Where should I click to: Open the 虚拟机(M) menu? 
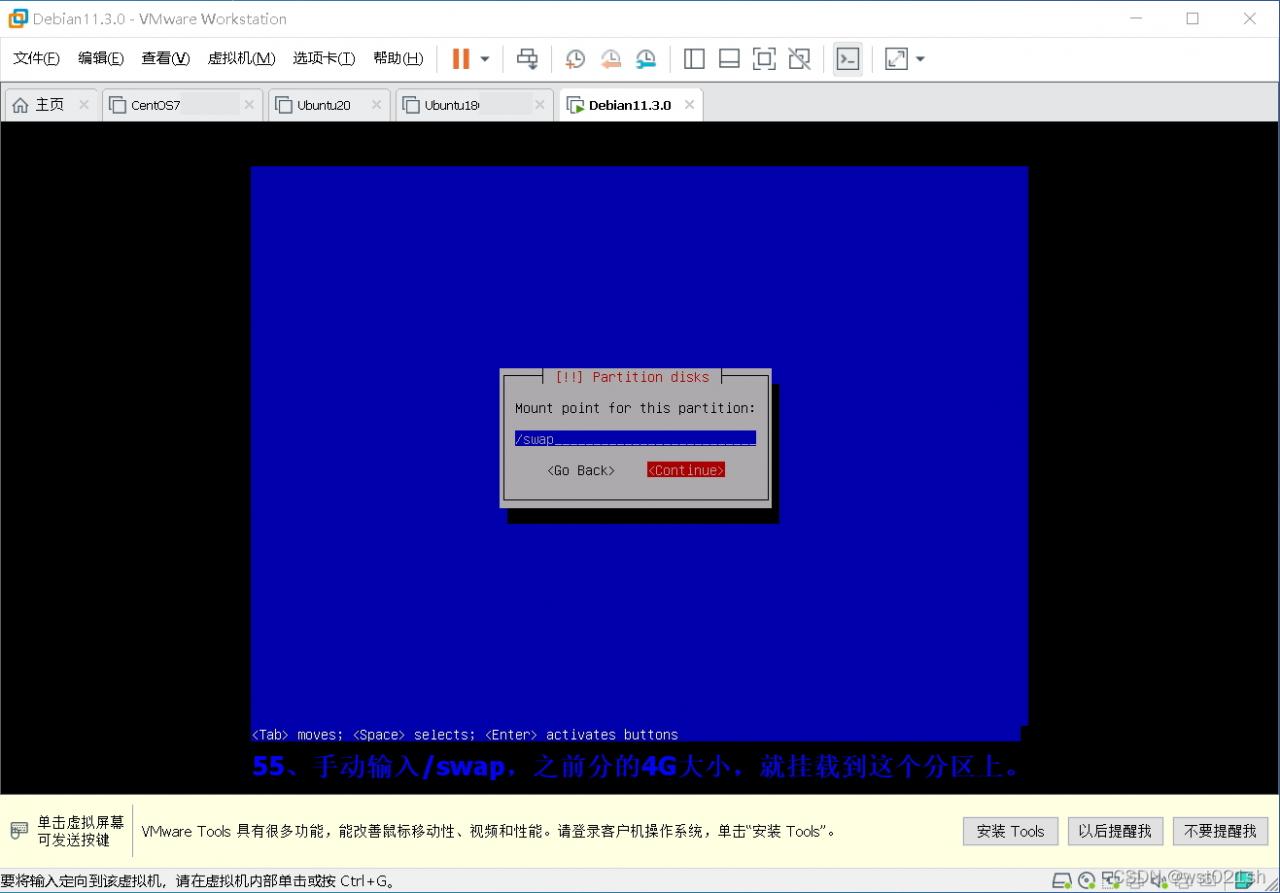(241, 58)
